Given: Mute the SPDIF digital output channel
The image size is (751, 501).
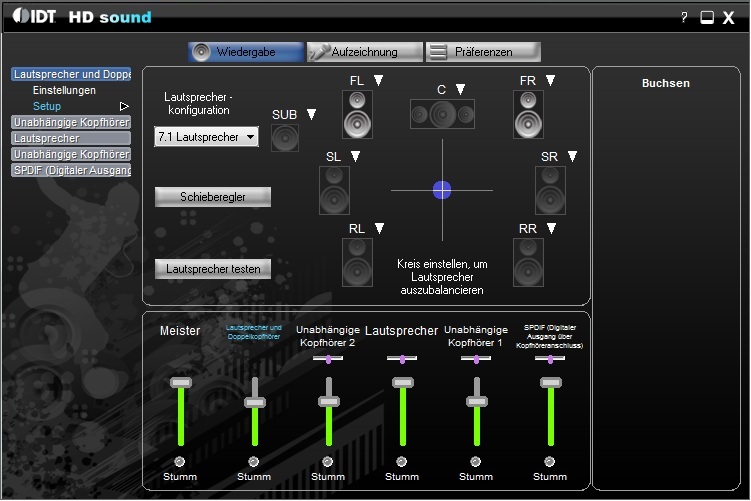Looking at the screenshot, I should pos(549,462).
